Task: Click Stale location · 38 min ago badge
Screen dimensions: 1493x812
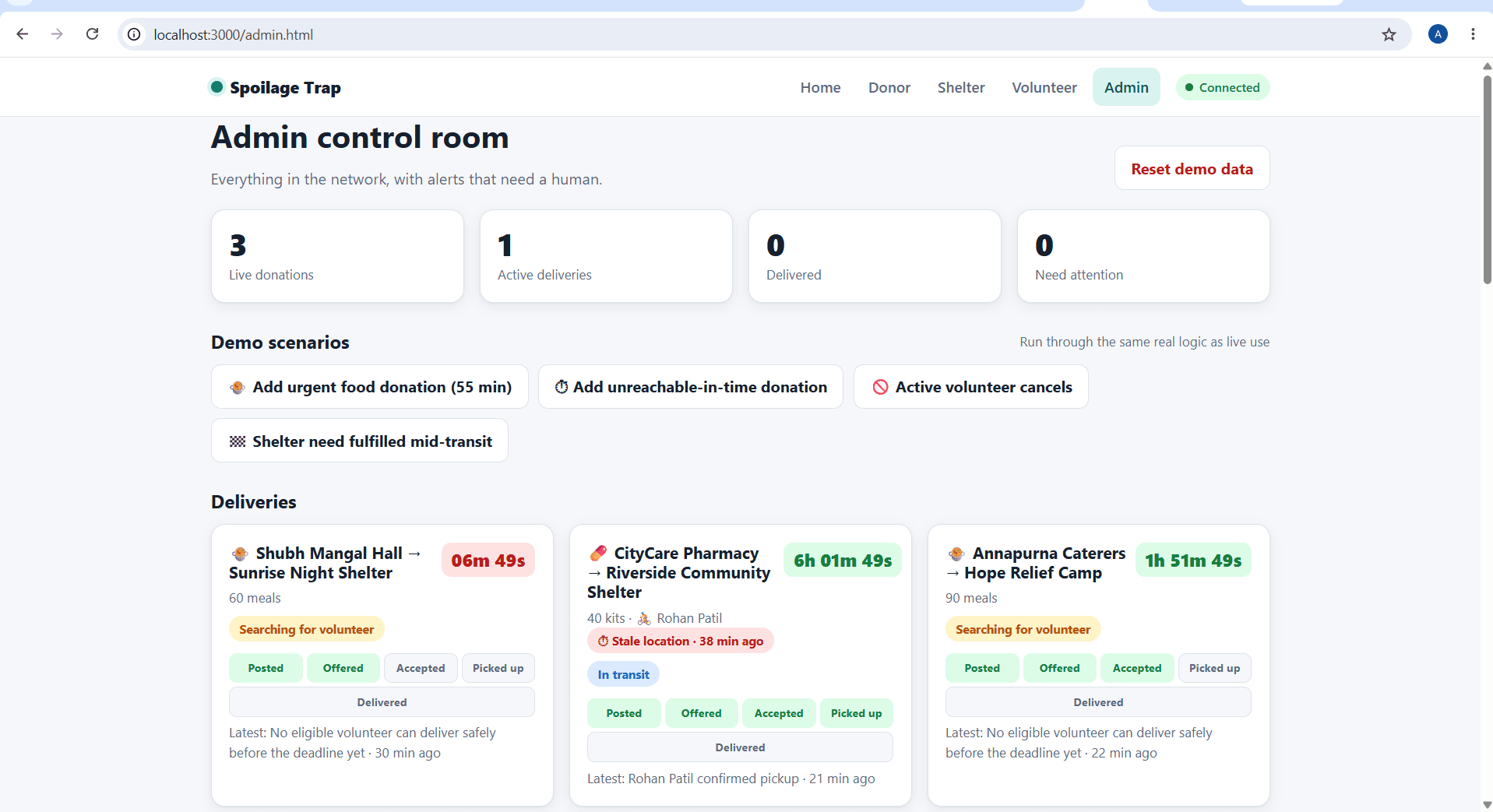Action: click(x=681, y=641)
